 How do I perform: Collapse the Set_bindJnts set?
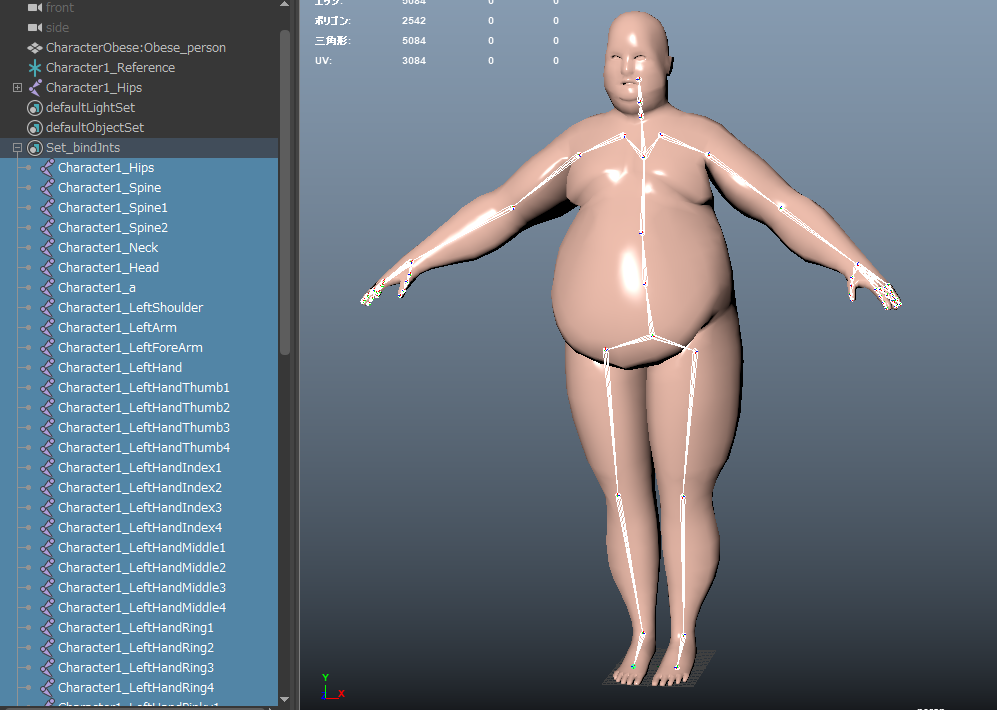click(x=17, y=147)
